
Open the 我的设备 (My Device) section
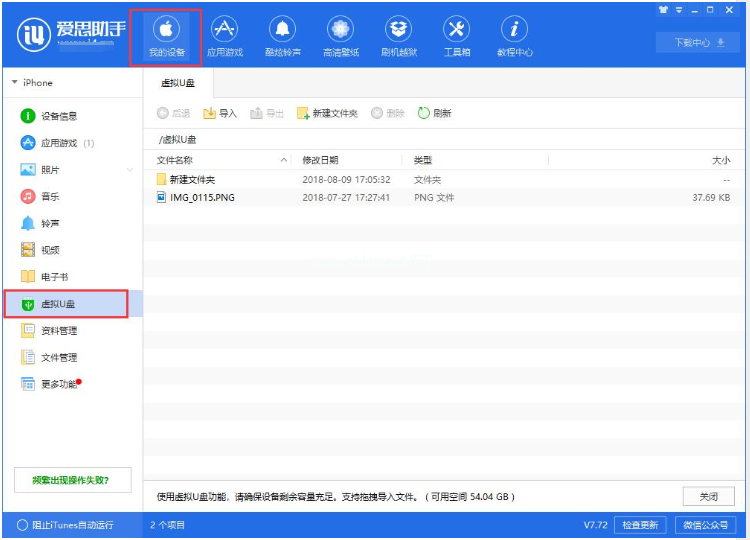coord(166,36)
